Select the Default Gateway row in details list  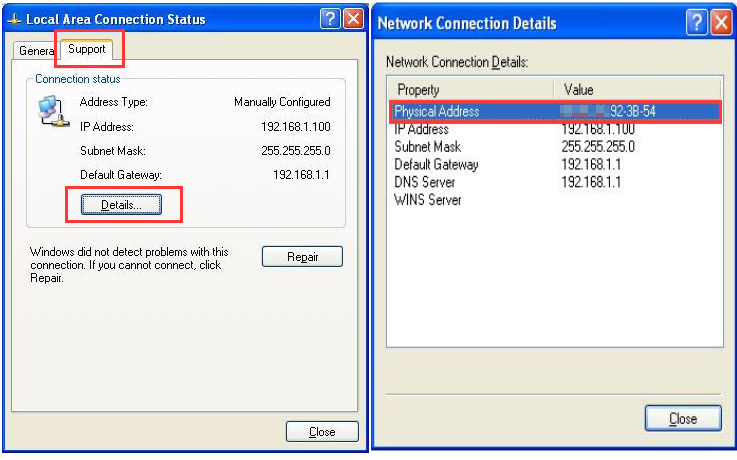[436, 165]
